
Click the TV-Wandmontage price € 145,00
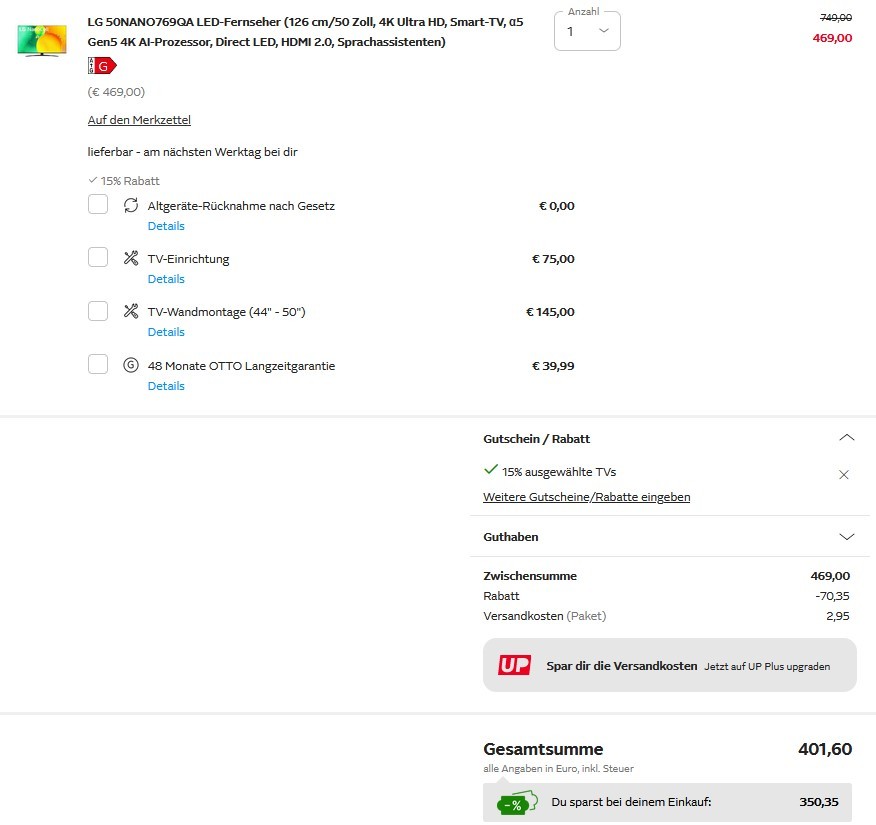[x=550, y=312]
